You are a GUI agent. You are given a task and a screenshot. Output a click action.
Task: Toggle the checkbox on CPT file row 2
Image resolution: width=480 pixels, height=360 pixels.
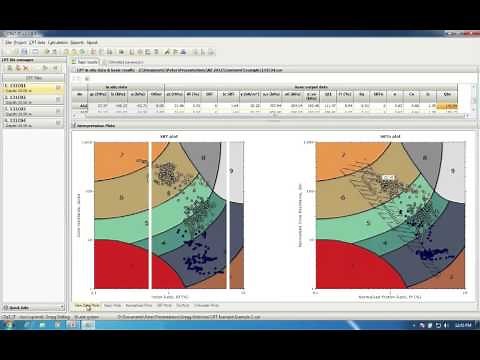coord(59,100)
